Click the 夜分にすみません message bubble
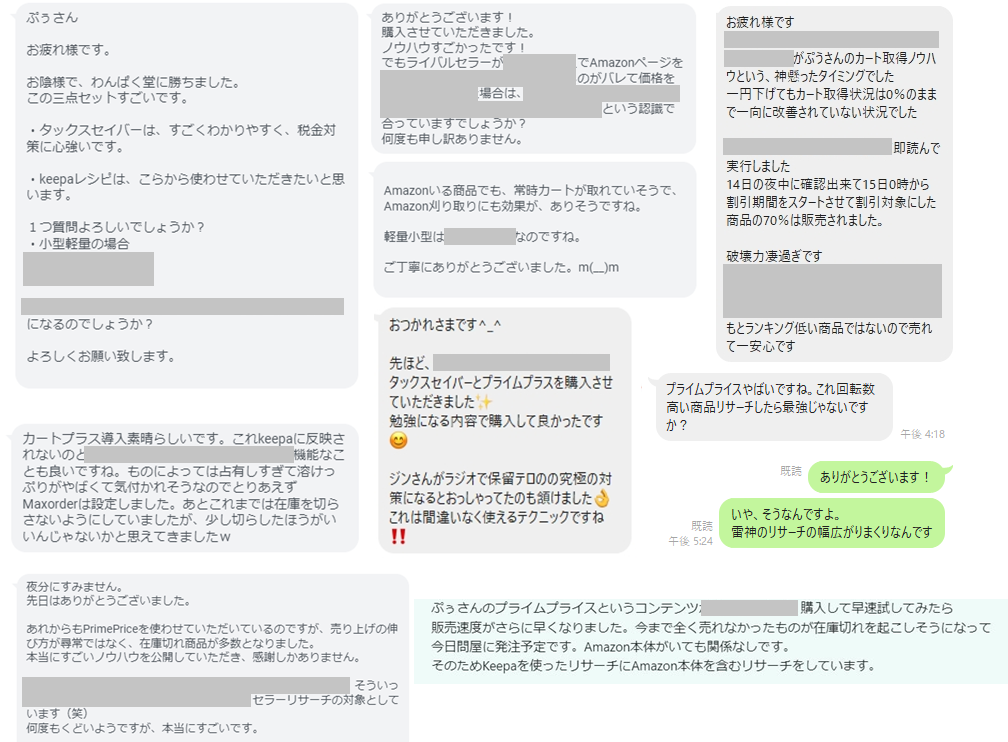This screenshot has height=742, width=1008. pos(212,658)
